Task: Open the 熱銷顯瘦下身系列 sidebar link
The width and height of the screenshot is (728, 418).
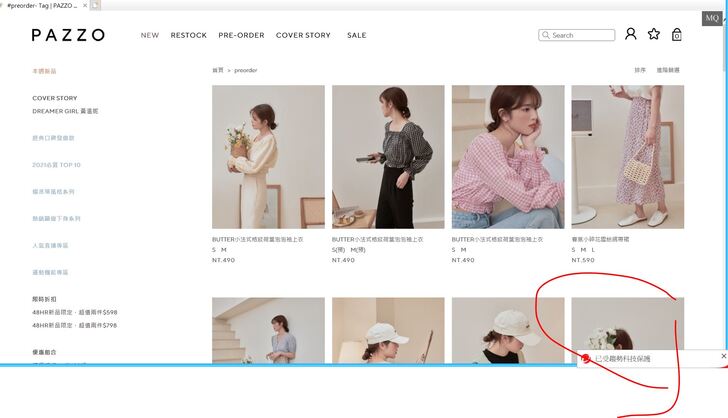Action: click(56, 218)
